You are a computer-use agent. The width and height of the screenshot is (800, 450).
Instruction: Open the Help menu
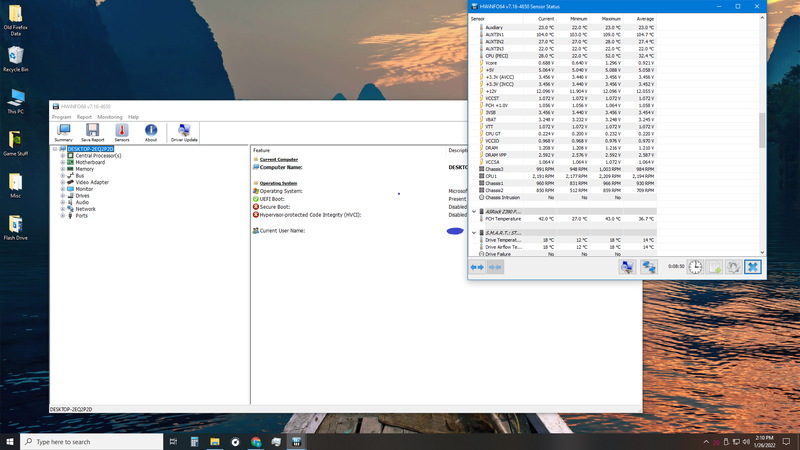[x=133, y=117]
